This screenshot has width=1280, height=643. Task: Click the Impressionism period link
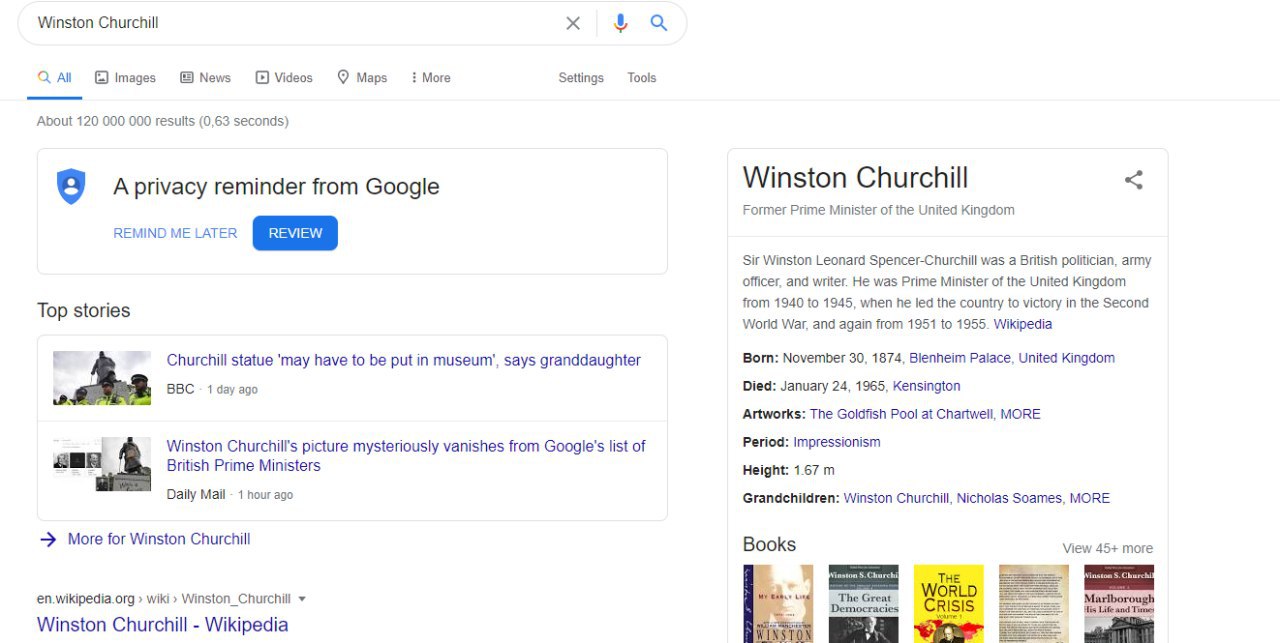837,442
